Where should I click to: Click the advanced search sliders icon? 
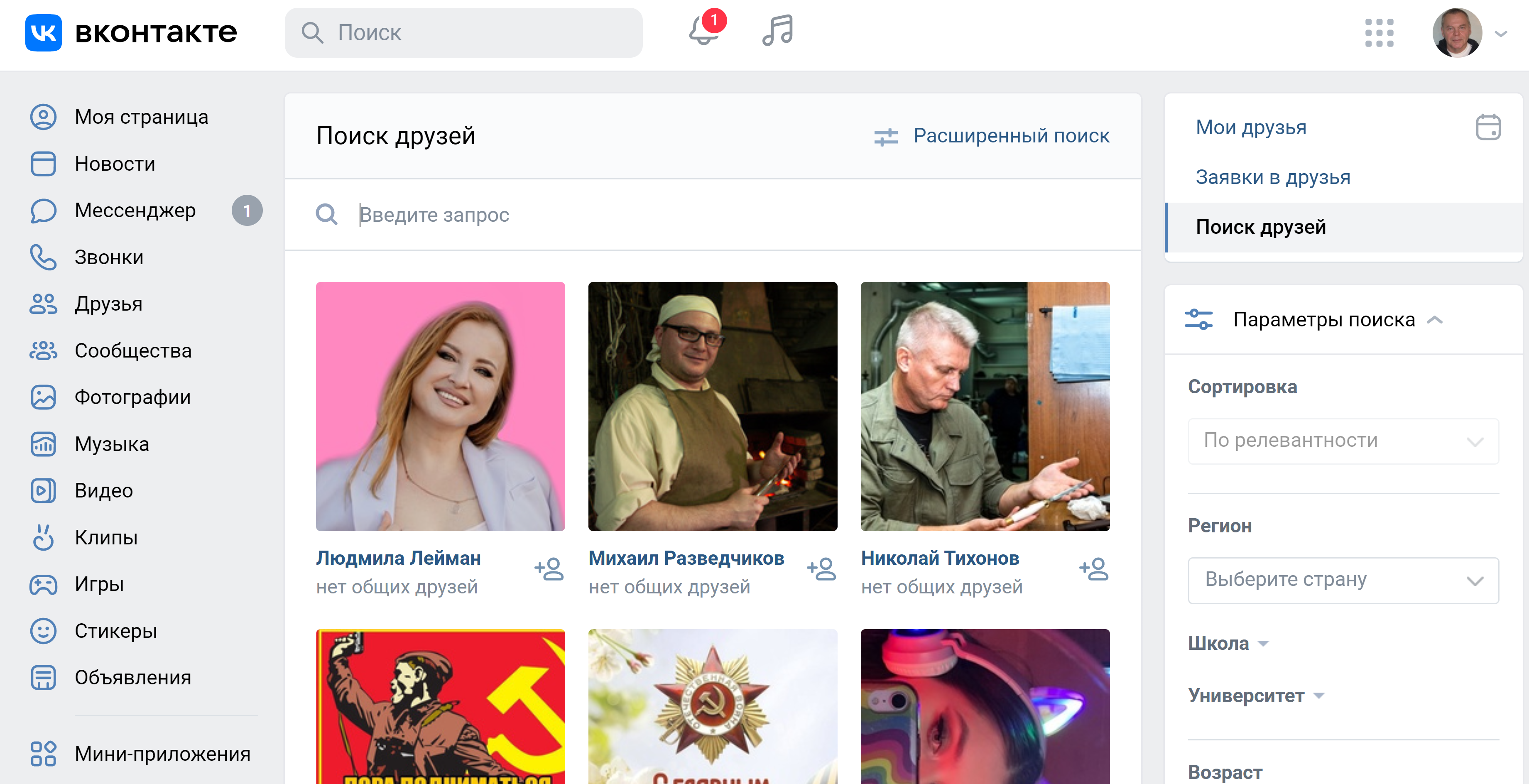pyautogui.click(x=886, y=137)
